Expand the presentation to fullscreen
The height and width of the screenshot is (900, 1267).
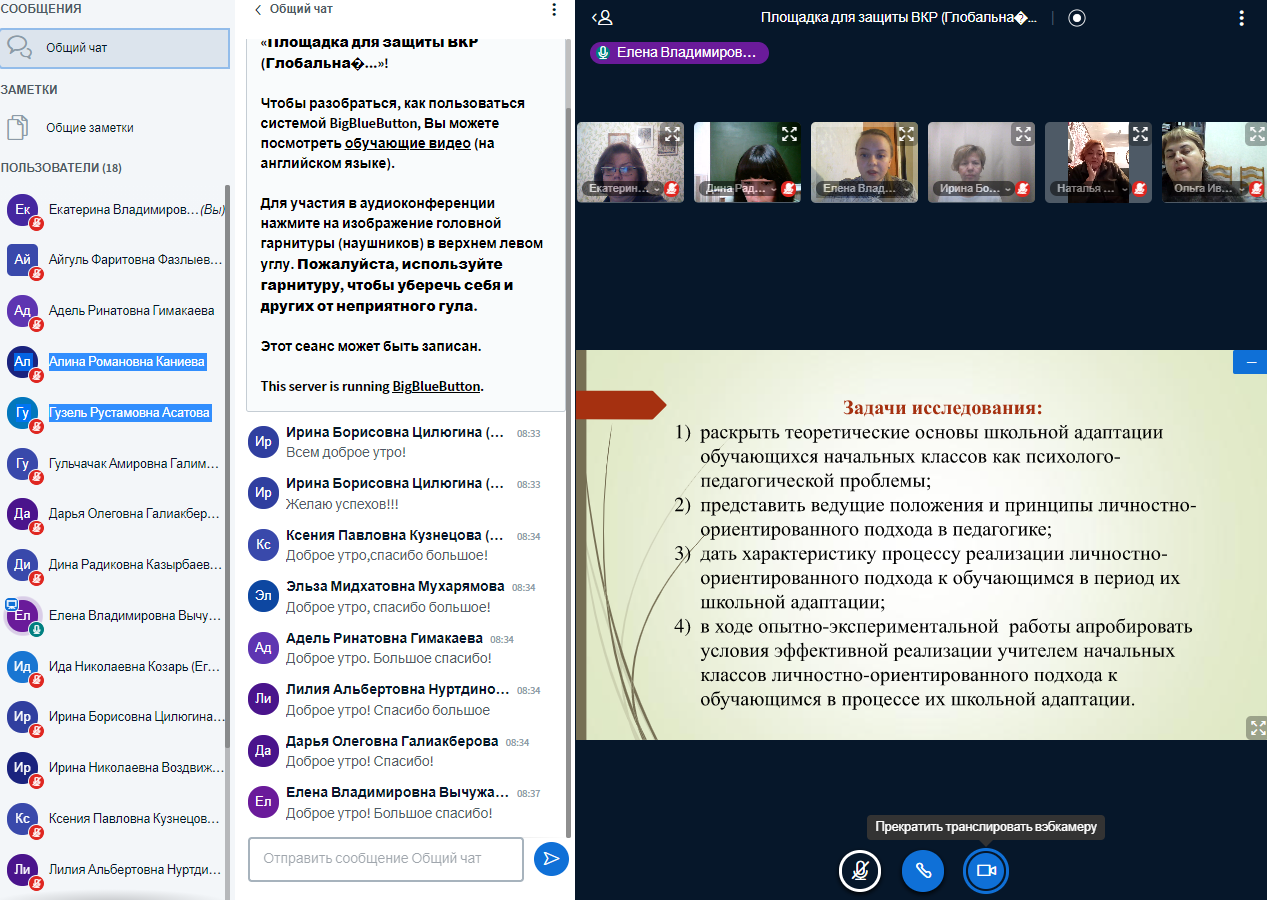[1256, 727]
